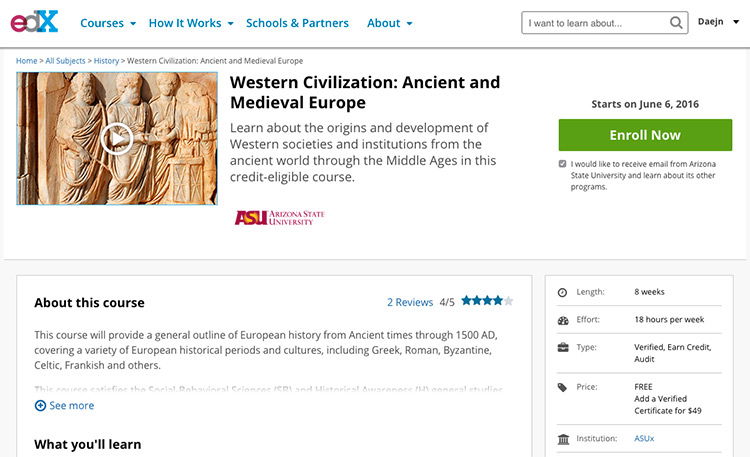This screenshot has width=750, height=457.
Task: Click the tag icon beside Price
Action: click(562, 387)
